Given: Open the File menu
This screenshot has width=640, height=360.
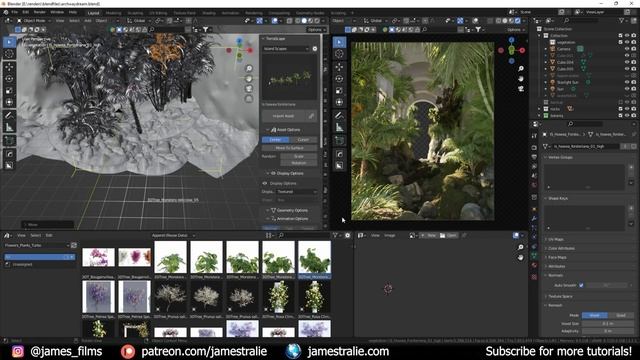Looking at the screenshot, I should click(15, 12).
